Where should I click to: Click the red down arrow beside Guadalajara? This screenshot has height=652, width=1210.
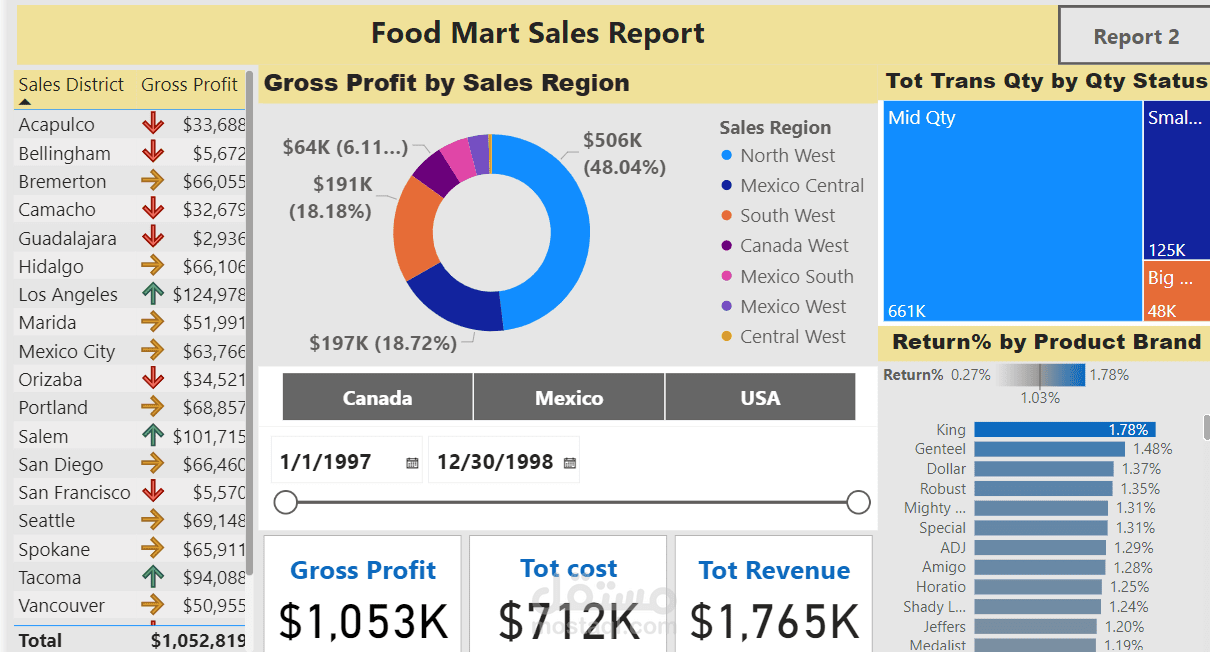pyautogui.click(x=152, y=238)
